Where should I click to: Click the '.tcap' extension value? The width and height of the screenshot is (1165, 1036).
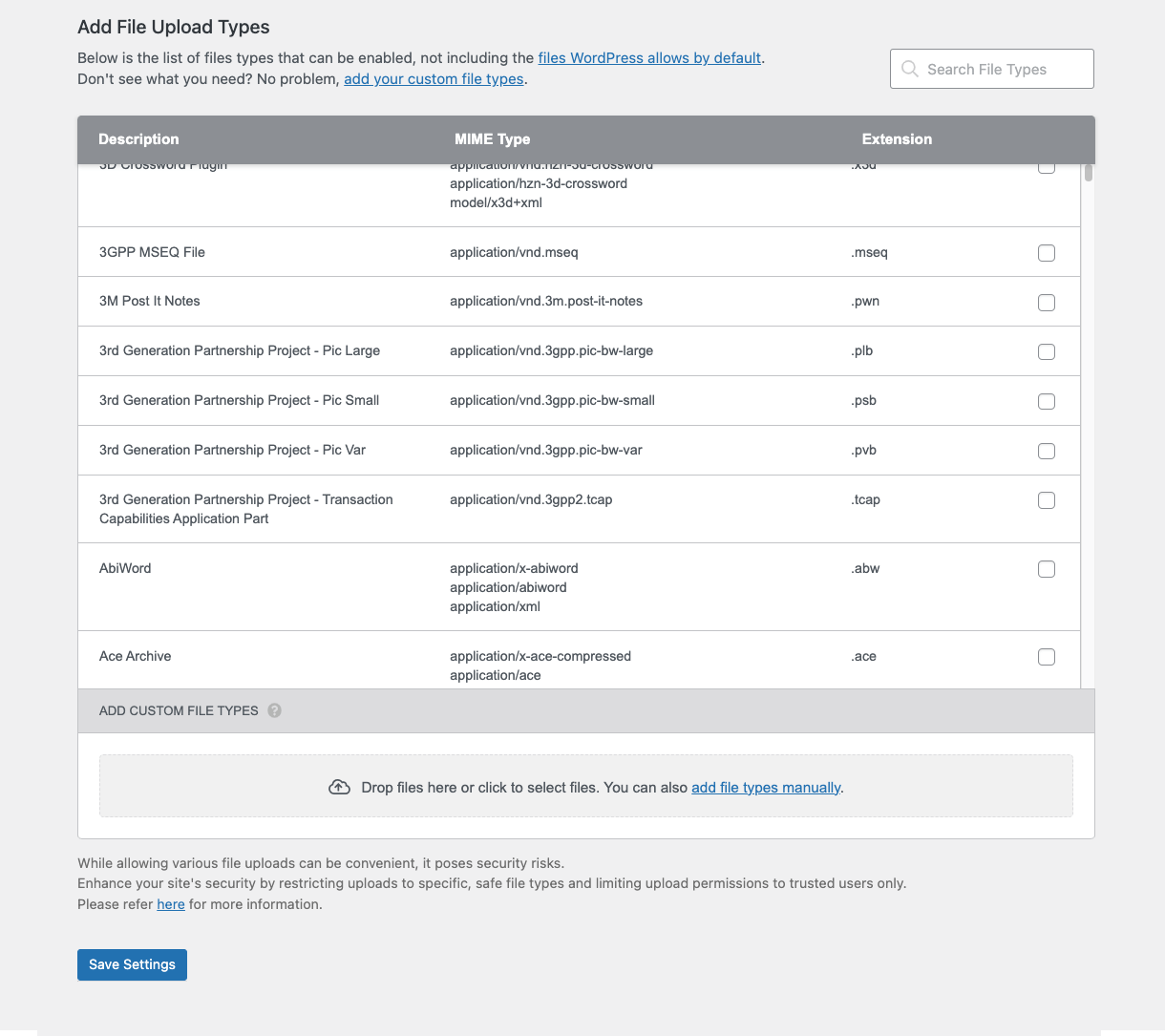pos(865,499)
